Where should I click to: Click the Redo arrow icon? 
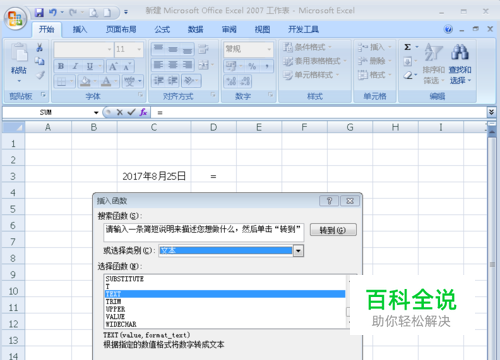(x=73, y=13)
